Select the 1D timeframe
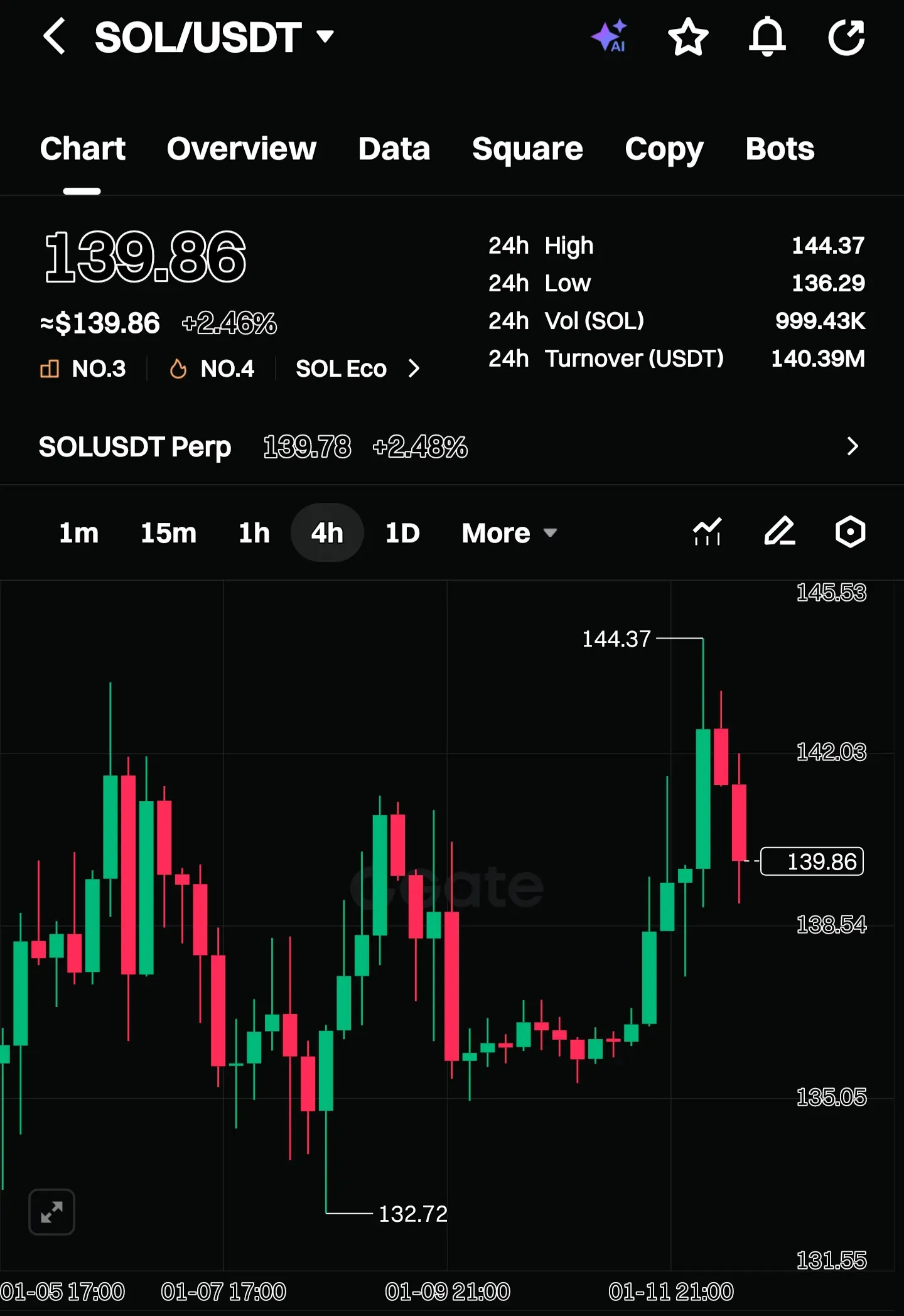Screen dimensions: 904x1316 402,533
